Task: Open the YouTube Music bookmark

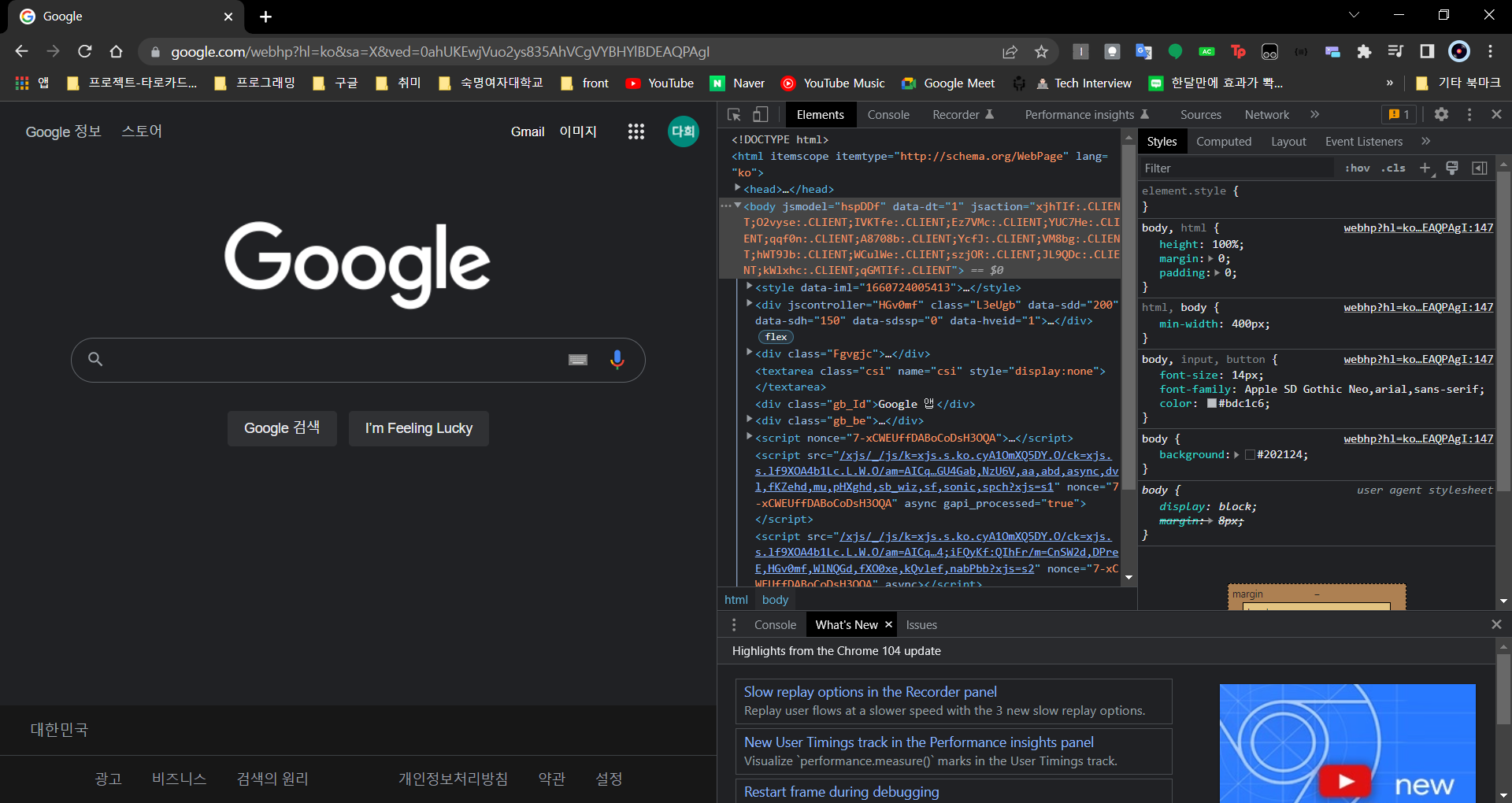Action: point(832,83)
